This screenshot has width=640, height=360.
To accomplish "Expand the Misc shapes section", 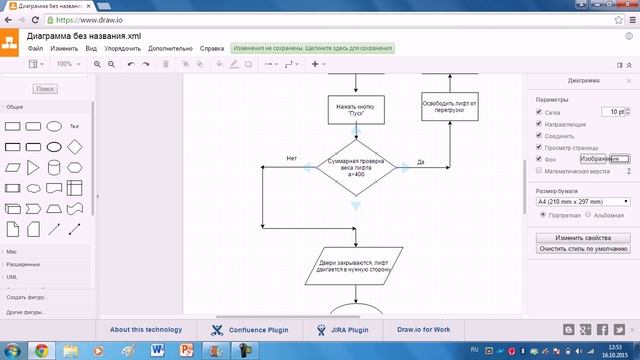I will click(11, 252).
